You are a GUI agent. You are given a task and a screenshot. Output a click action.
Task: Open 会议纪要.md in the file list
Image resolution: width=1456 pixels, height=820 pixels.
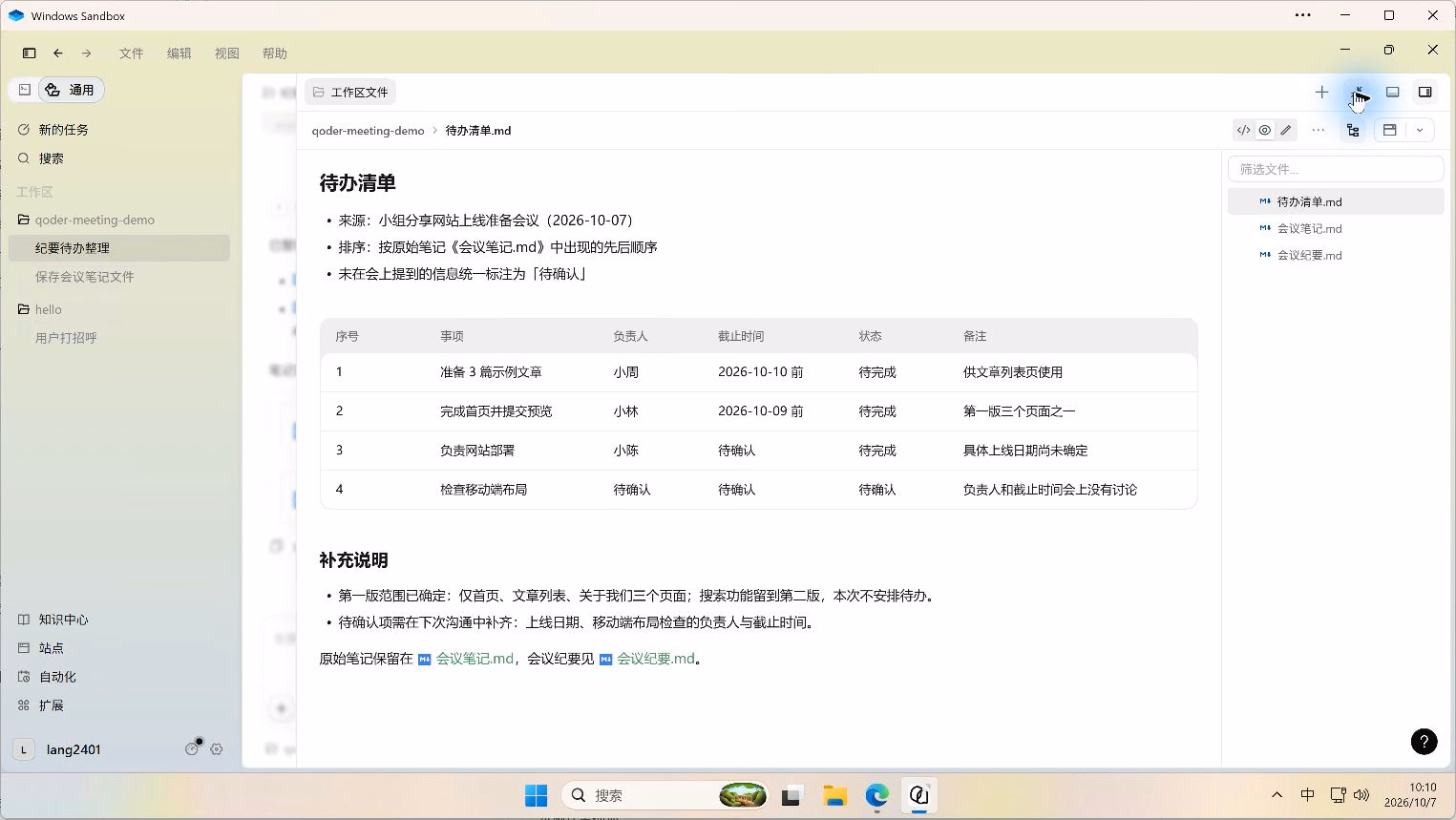(x=1335, y=256)
